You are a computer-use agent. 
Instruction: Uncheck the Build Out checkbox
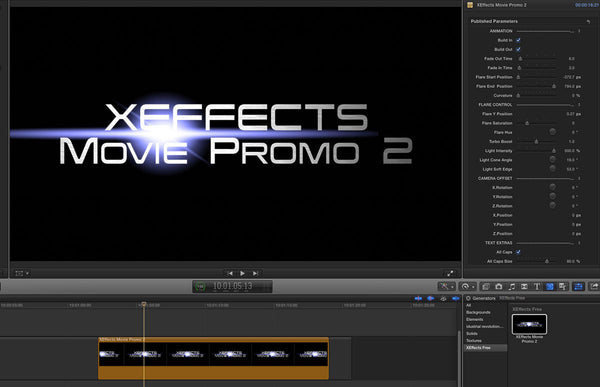518,49
